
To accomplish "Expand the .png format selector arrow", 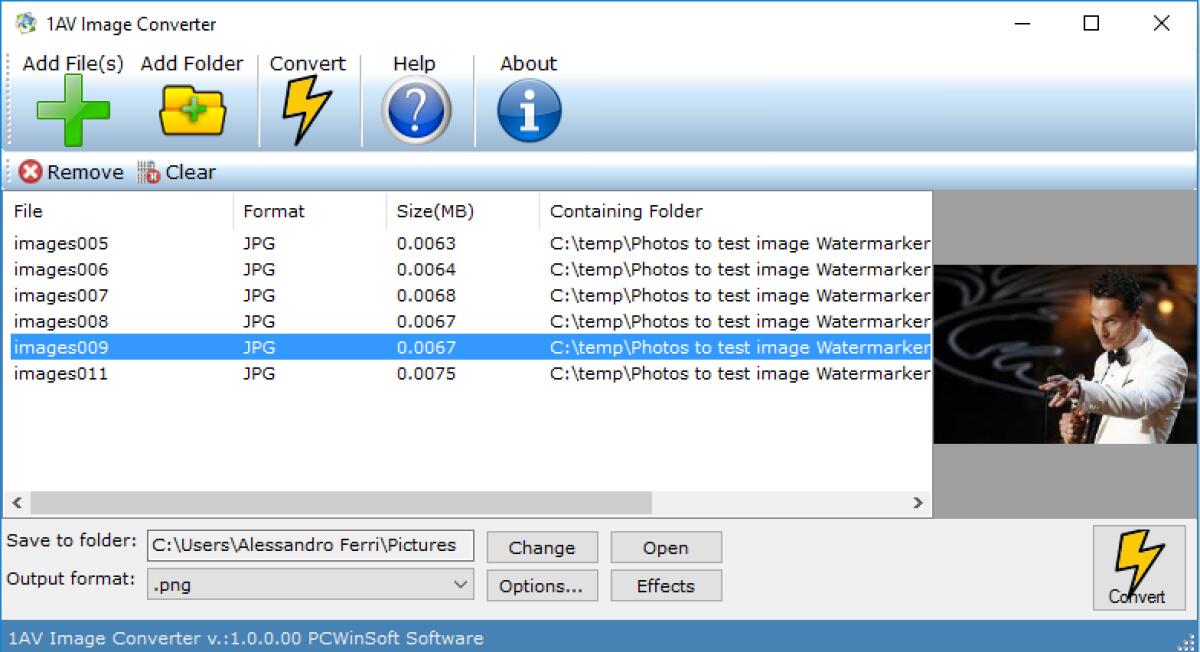I will click(462, 584).
